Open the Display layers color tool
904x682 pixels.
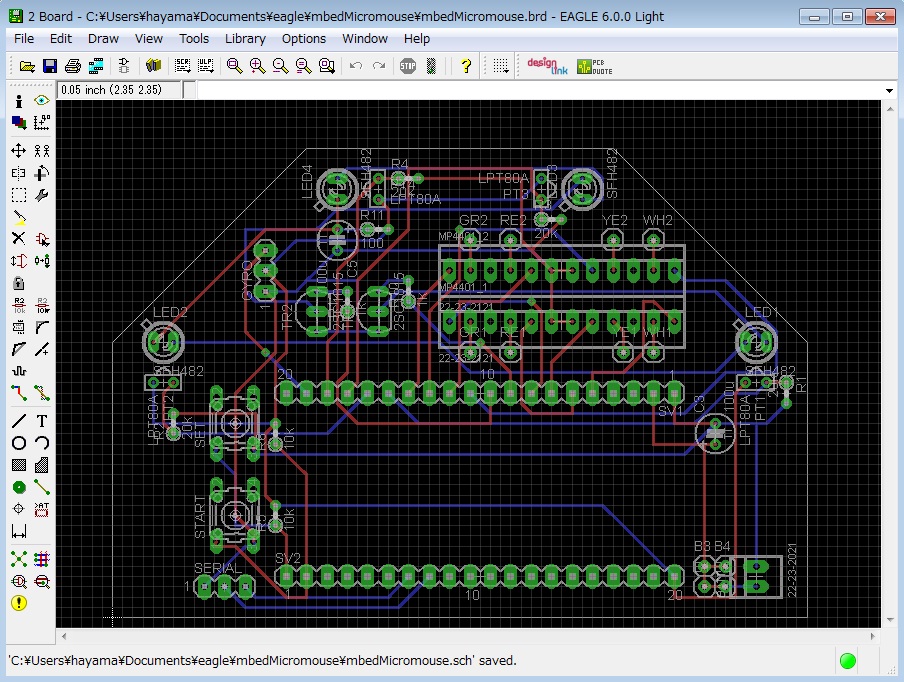tap(18, 122)
